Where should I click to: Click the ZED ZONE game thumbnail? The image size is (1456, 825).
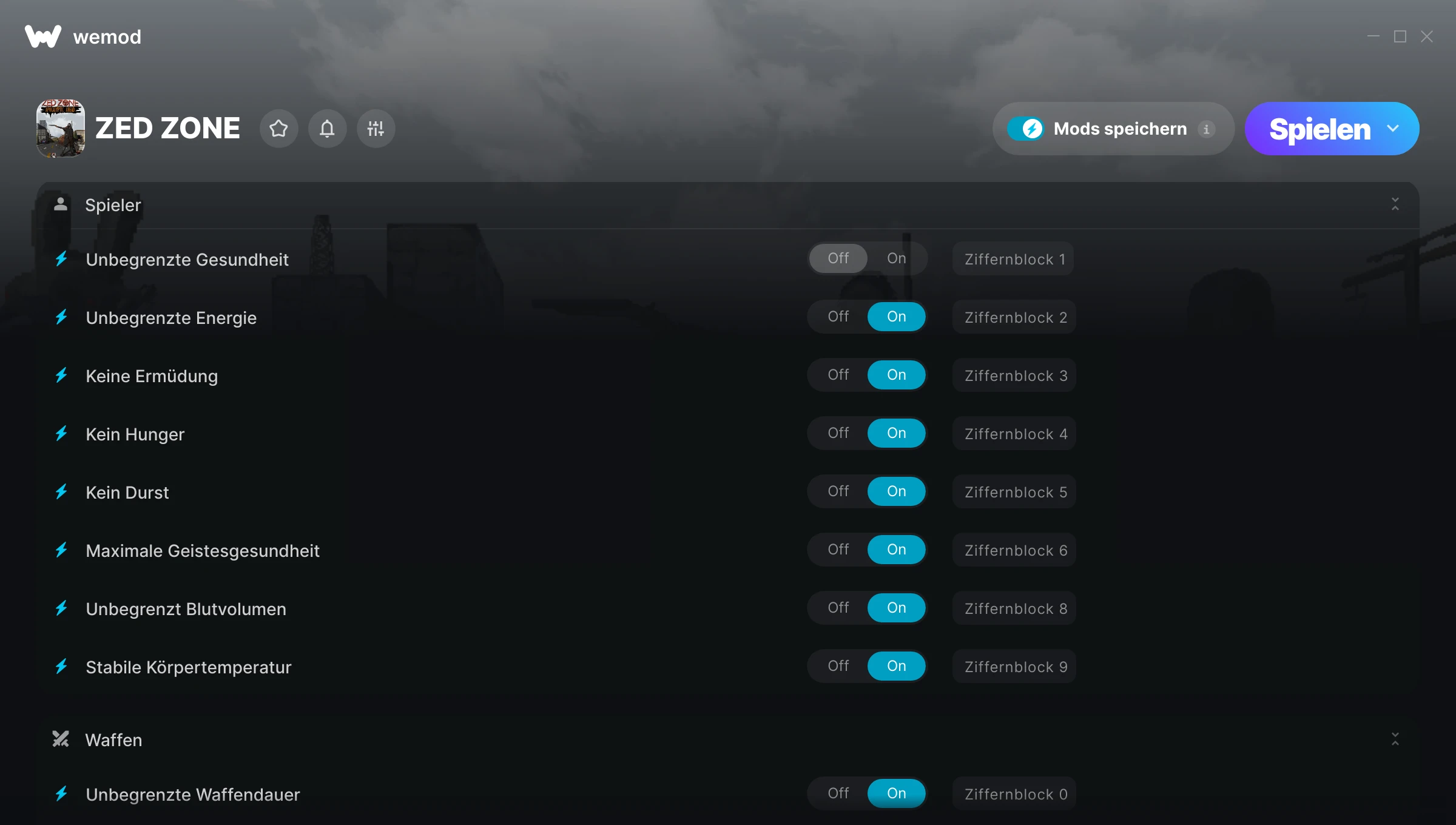[x=61, y=129]
